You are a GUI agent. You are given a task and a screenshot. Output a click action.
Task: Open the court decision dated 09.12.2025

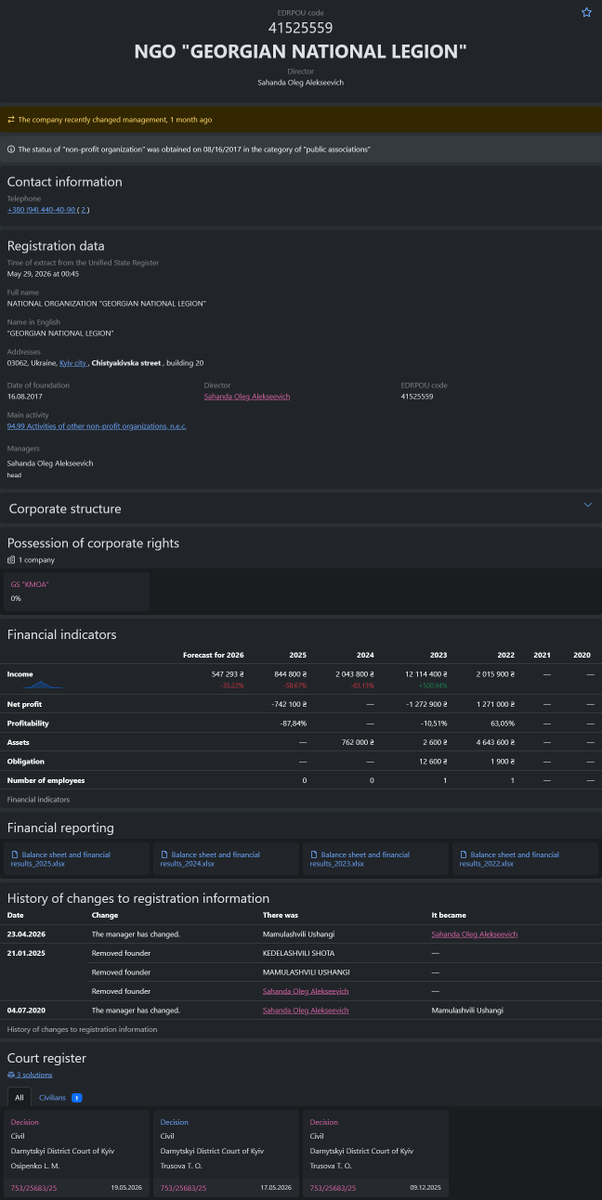coord(377,1154)
